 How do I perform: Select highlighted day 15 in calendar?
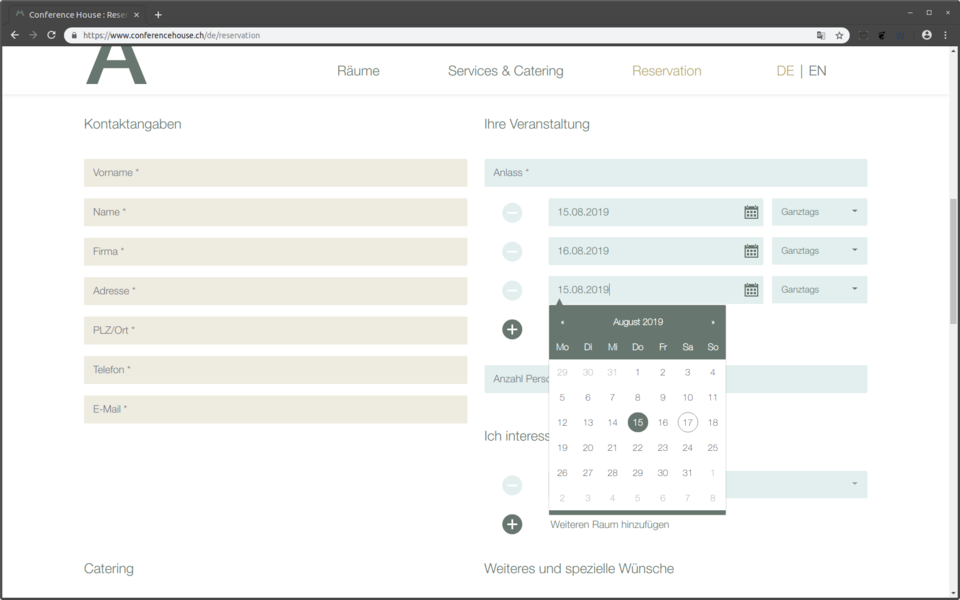coord(637,422)
